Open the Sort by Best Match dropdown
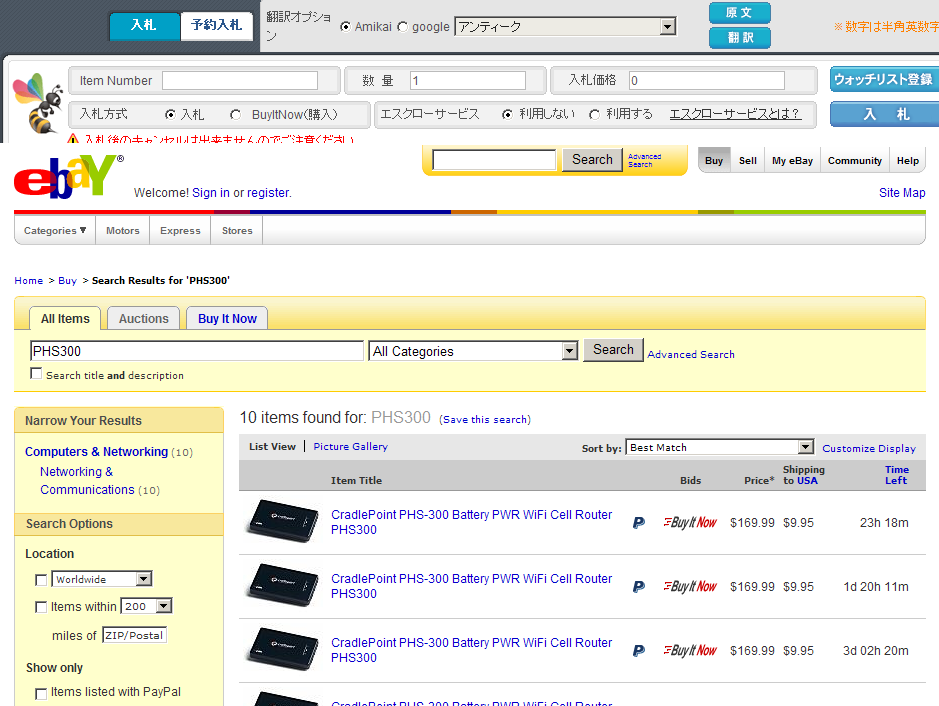This screenshot has width=939, height=706. point(720,447)
